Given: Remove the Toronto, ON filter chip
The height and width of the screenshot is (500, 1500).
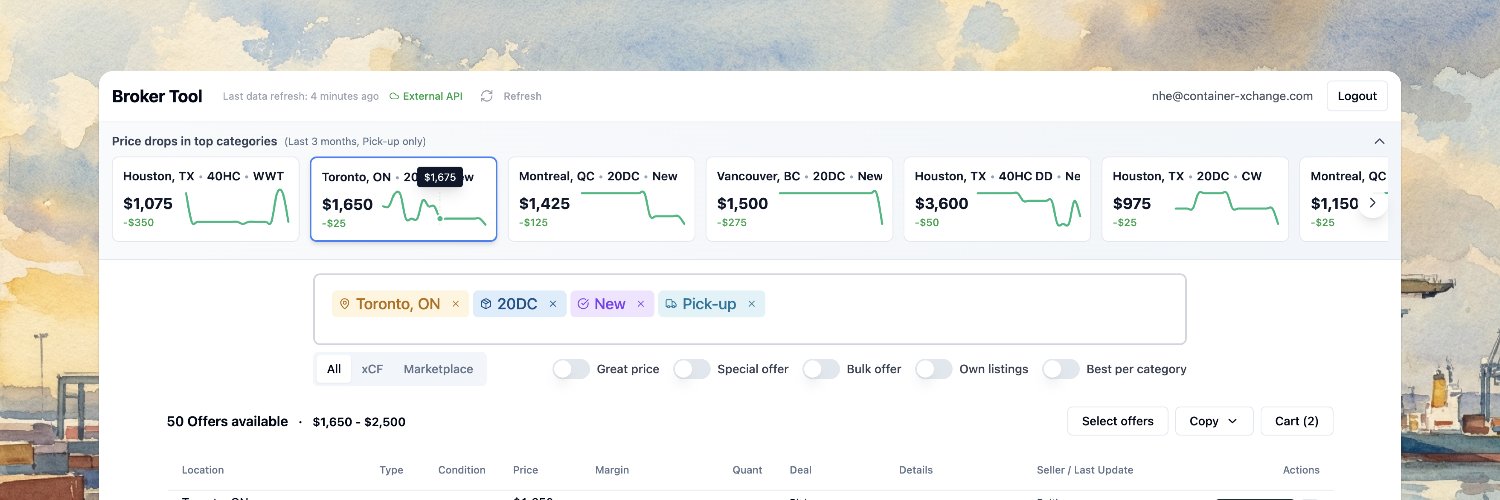Looking at the screenshot, I should pyautogui.click(x=455, y=304).
